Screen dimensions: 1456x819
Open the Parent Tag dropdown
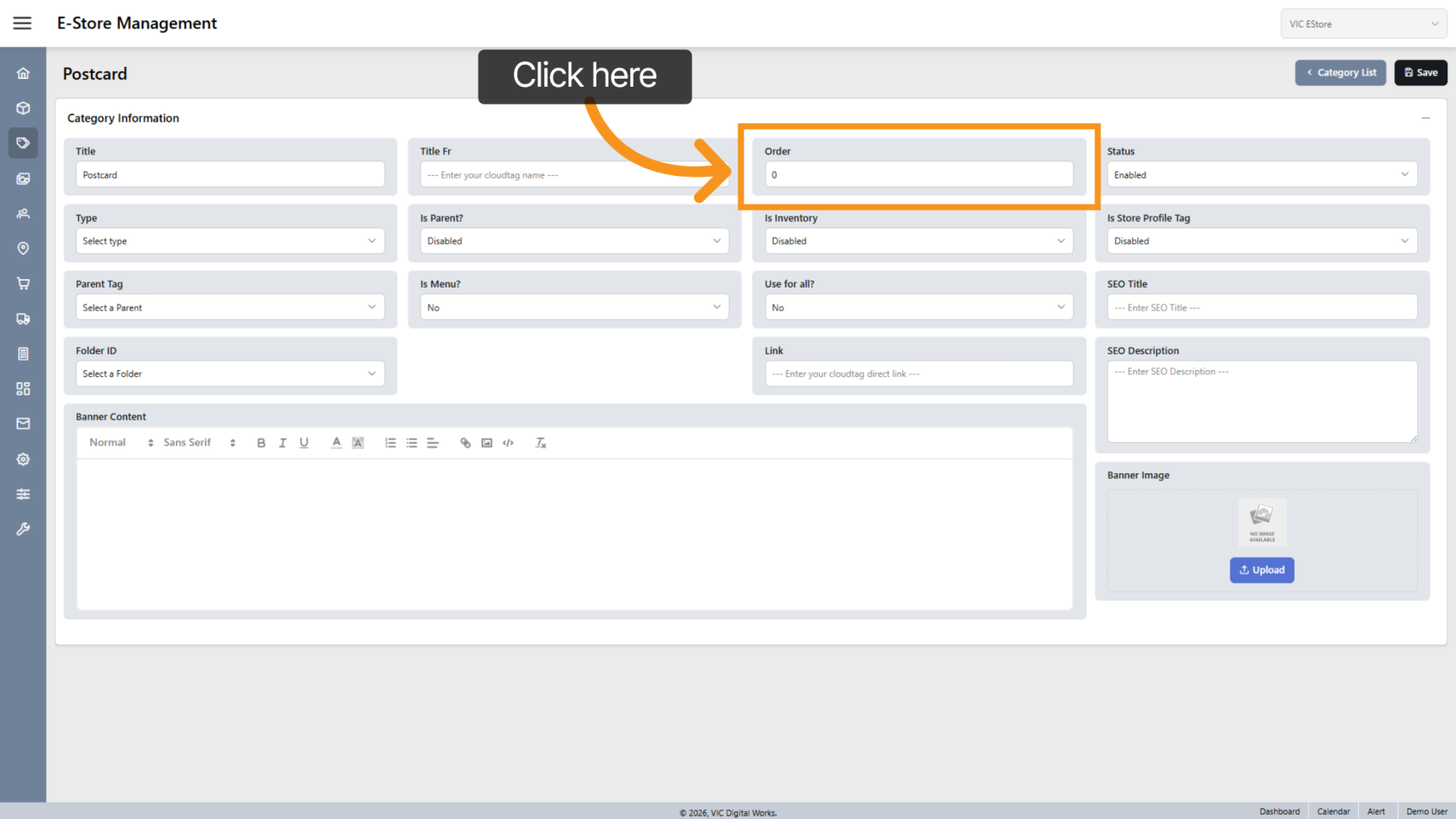point(230,308)
